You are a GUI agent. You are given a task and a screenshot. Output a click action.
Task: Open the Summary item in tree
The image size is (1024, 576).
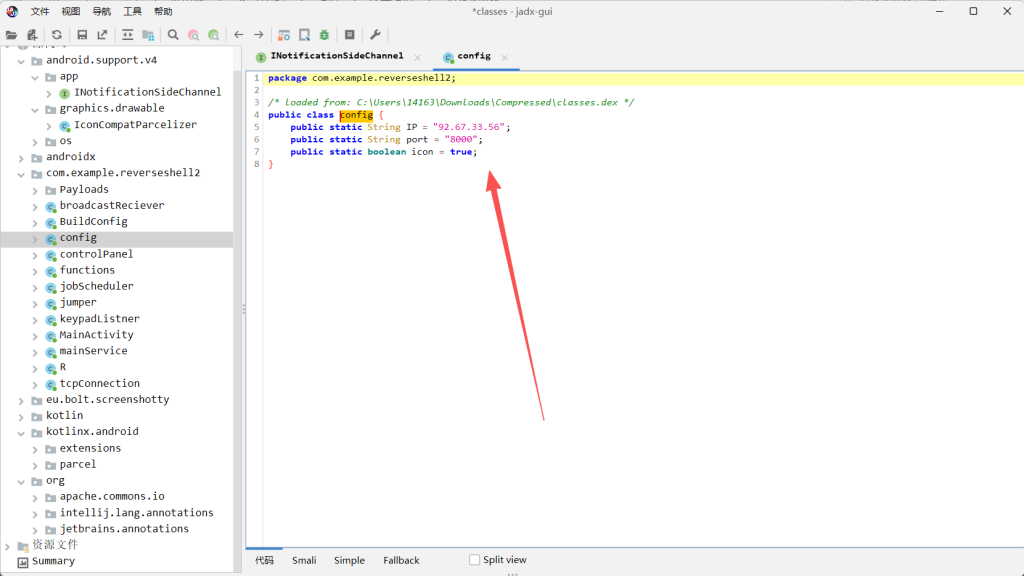(53, 561)
